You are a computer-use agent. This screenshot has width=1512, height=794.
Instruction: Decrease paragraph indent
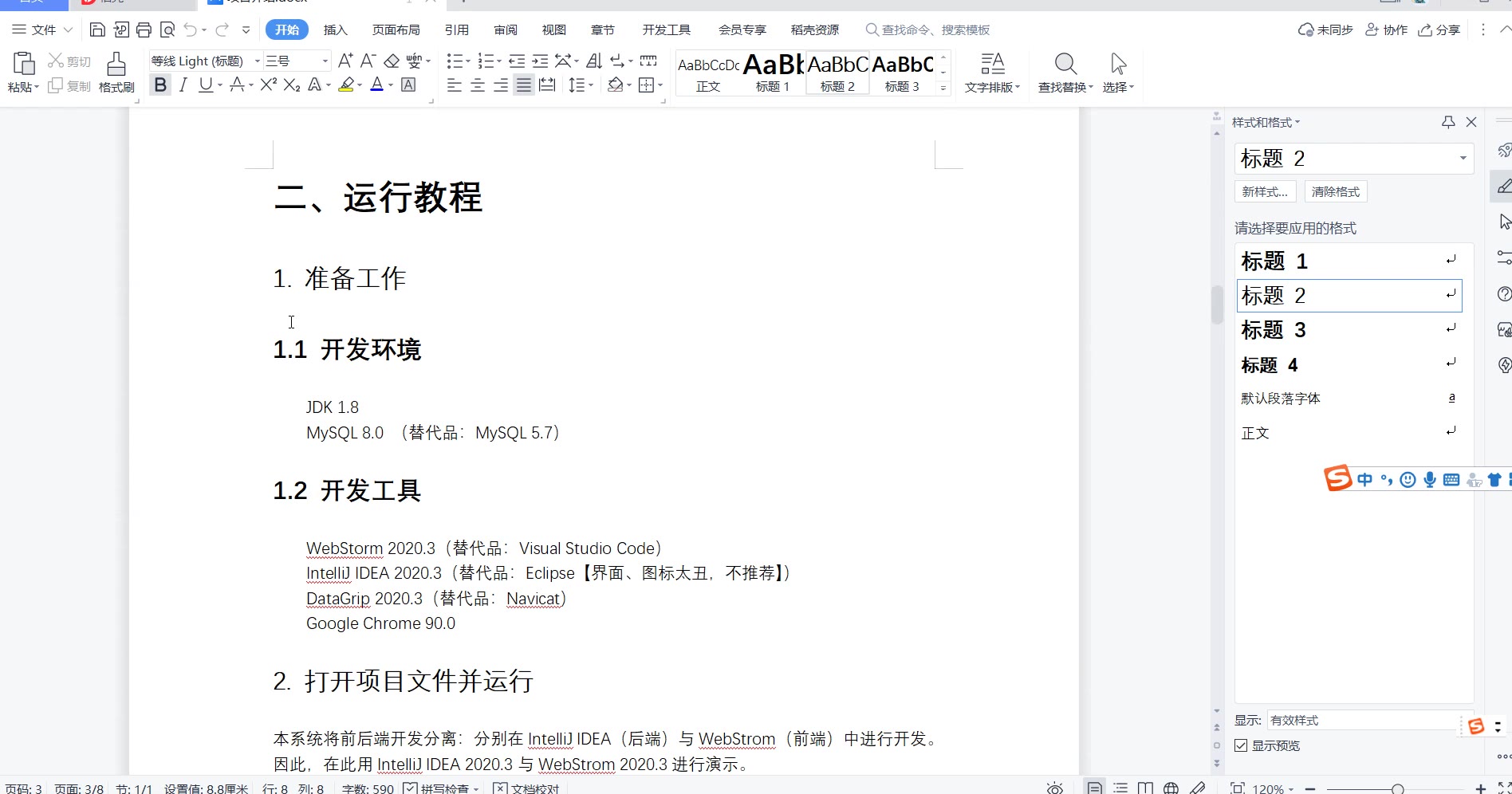pyautogui.click(x=517, y=61)
